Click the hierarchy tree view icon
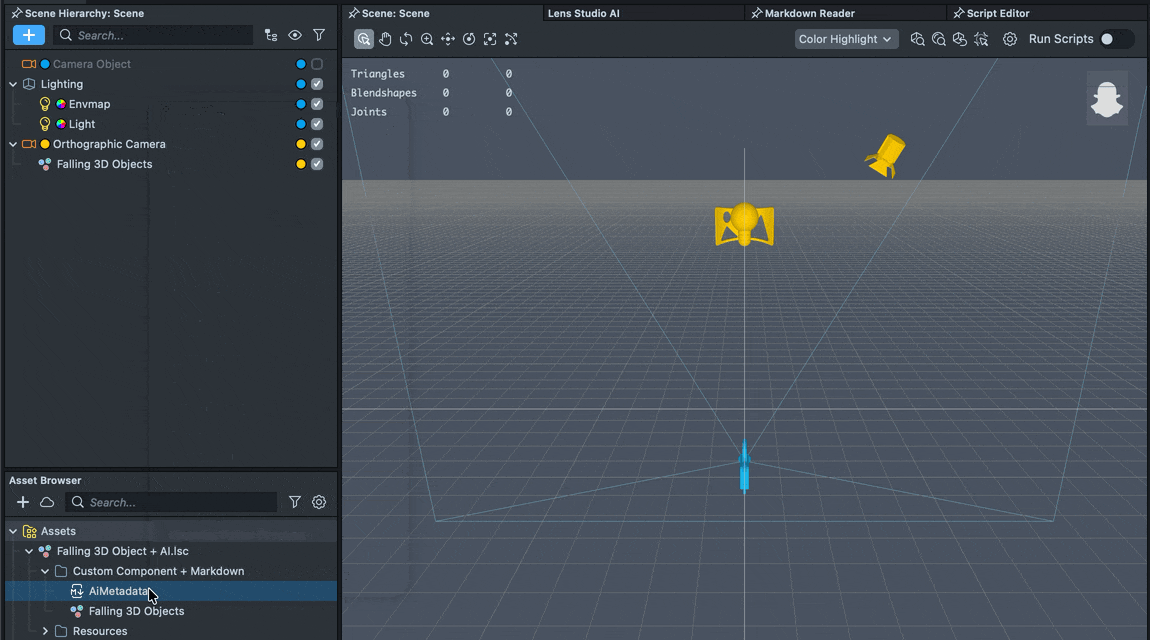This screenshot has width=1150, height=640. click(271, 35)
